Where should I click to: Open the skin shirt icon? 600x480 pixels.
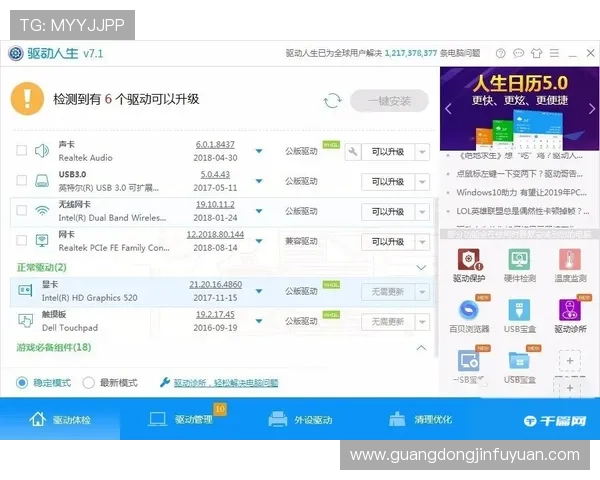536,53
